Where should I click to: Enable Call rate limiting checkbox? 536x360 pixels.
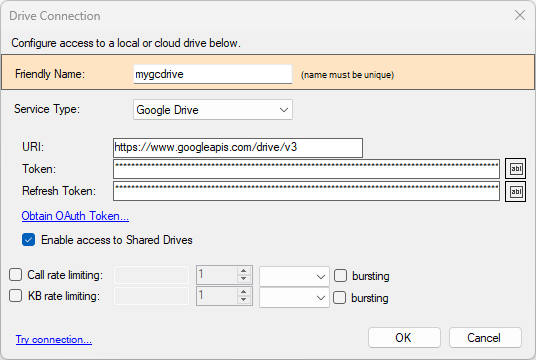15,275
